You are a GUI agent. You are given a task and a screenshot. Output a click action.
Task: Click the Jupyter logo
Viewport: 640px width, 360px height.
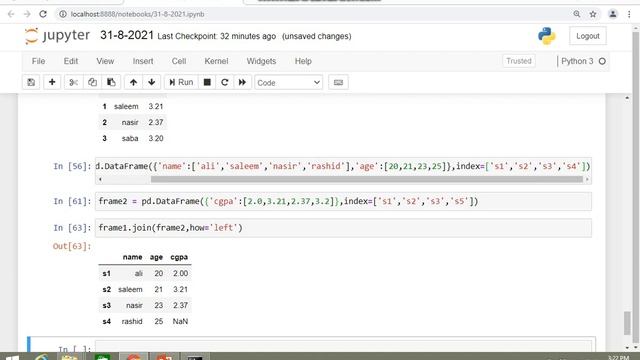tap(57, 36)
